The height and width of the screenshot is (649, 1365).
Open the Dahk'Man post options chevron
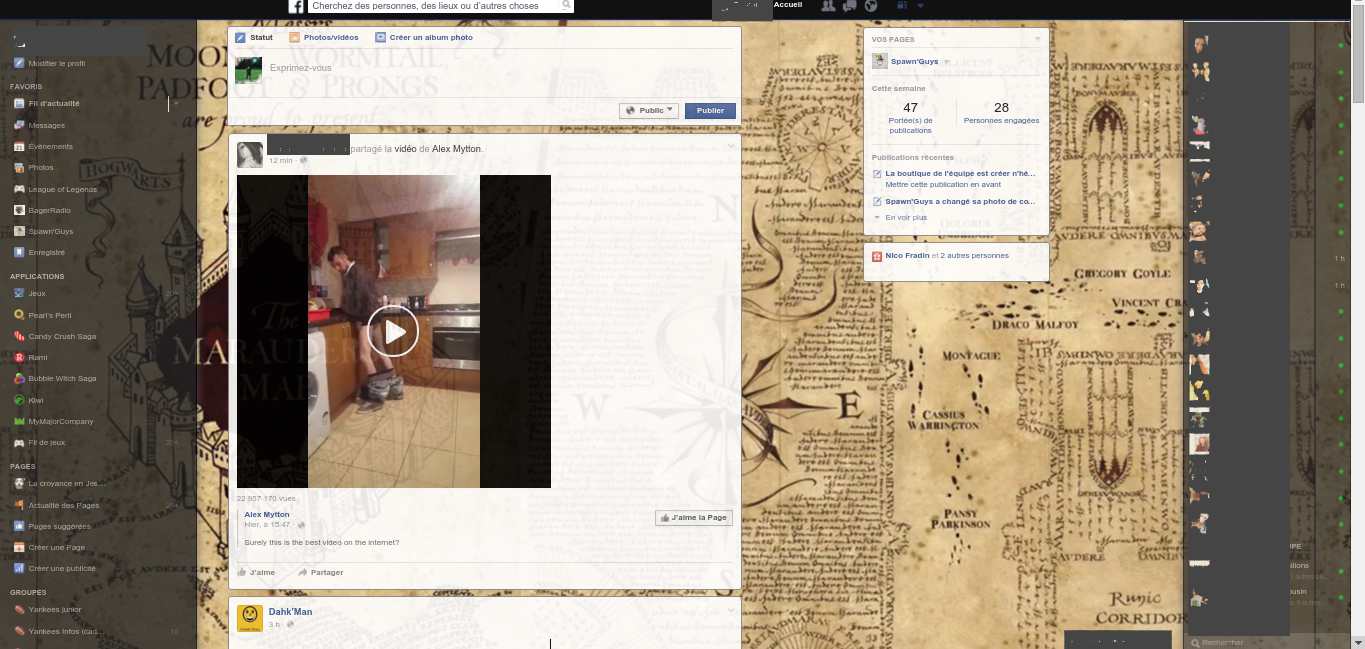click(x=731, y=610)
